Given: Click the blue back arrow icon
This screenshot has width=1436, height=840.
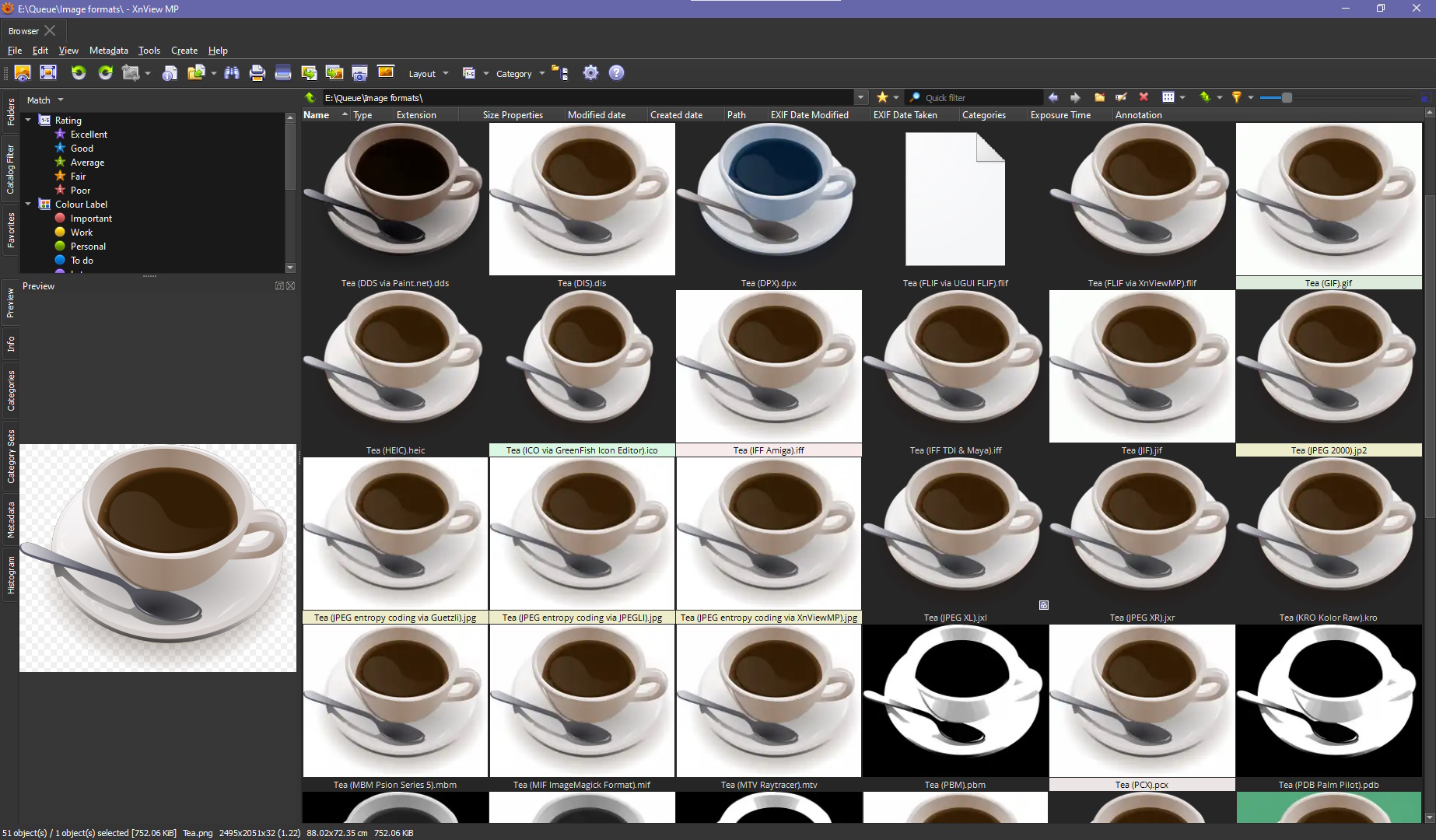Looking at the screenshot, I should (1053, 97).
